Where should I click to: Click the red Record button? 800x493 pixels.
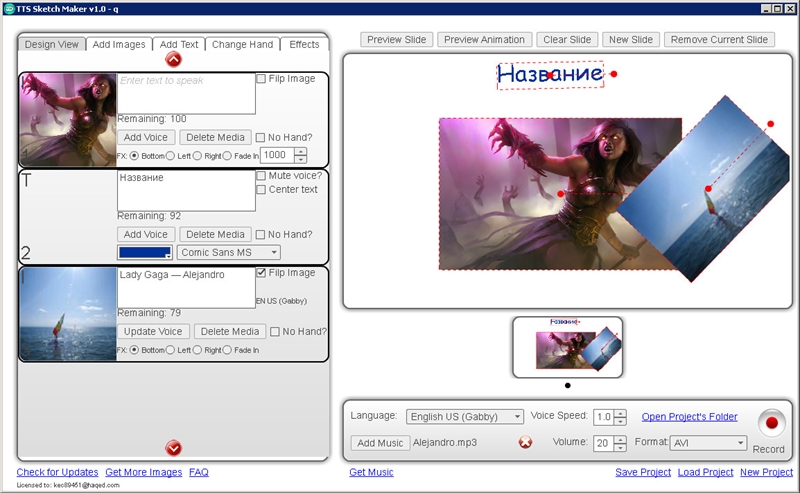tap(771, 423)
